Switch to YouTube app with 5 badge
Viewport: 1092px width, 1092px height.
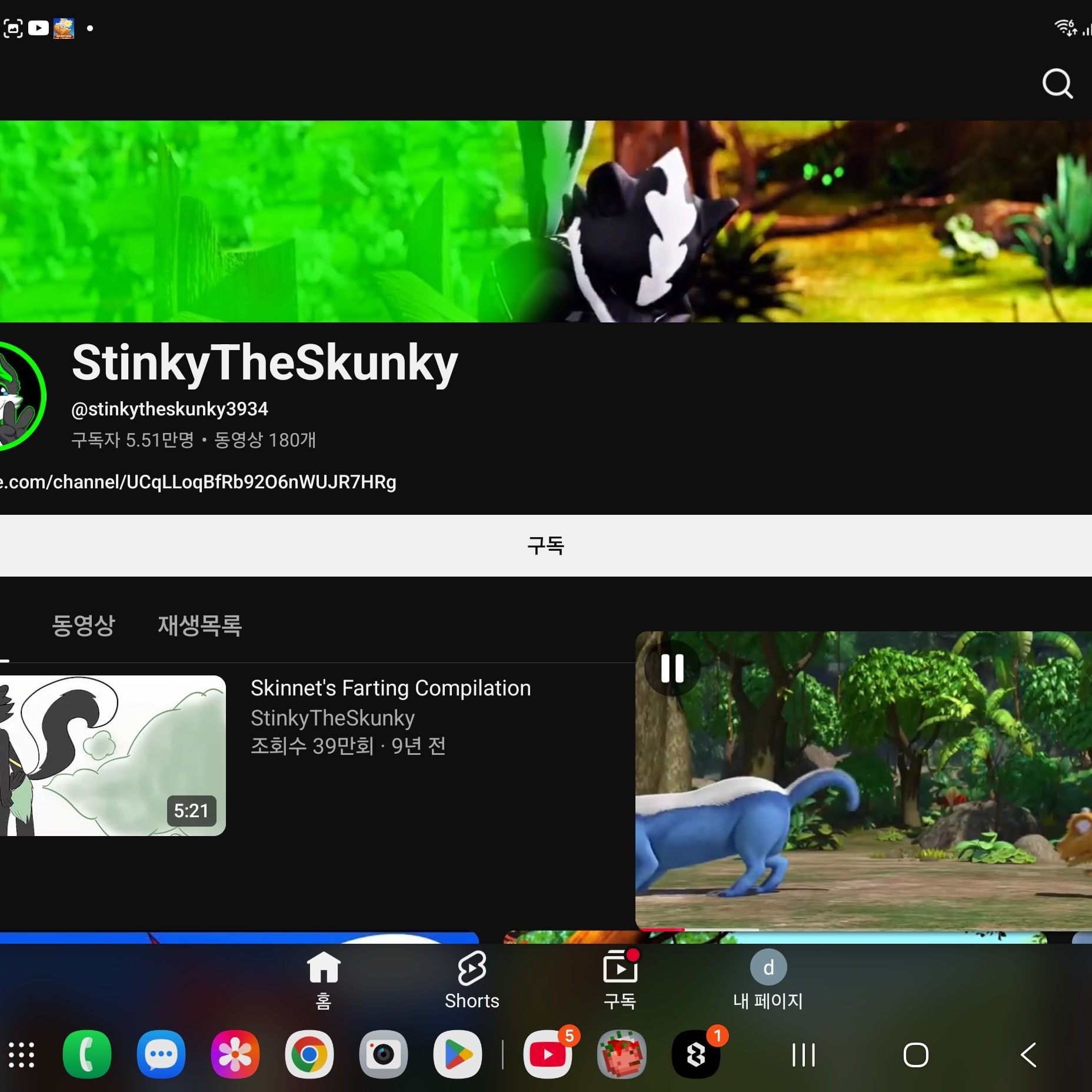(x=548, y=1054)
